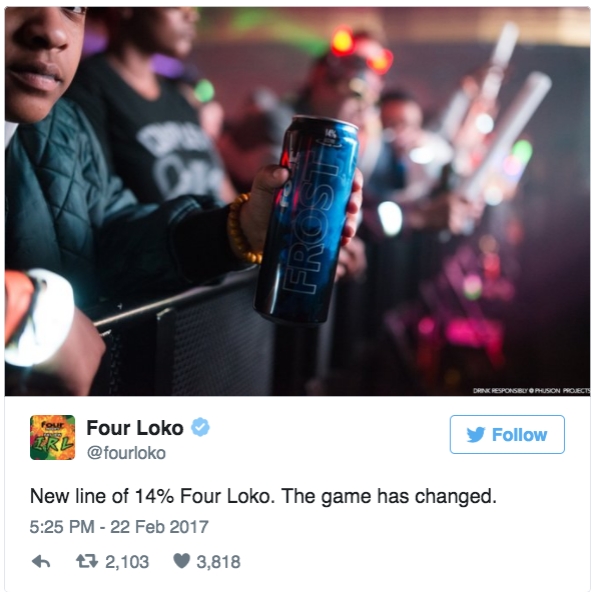Image resolution: width=600 pixels, height=592 pixels.
Task: Like the tweet with the heart icon
Action: (x=181, y=561)
